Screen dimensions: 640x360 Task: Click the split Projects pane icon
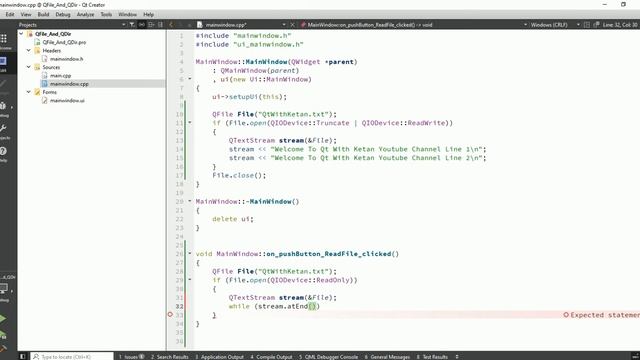pos(151,25)
